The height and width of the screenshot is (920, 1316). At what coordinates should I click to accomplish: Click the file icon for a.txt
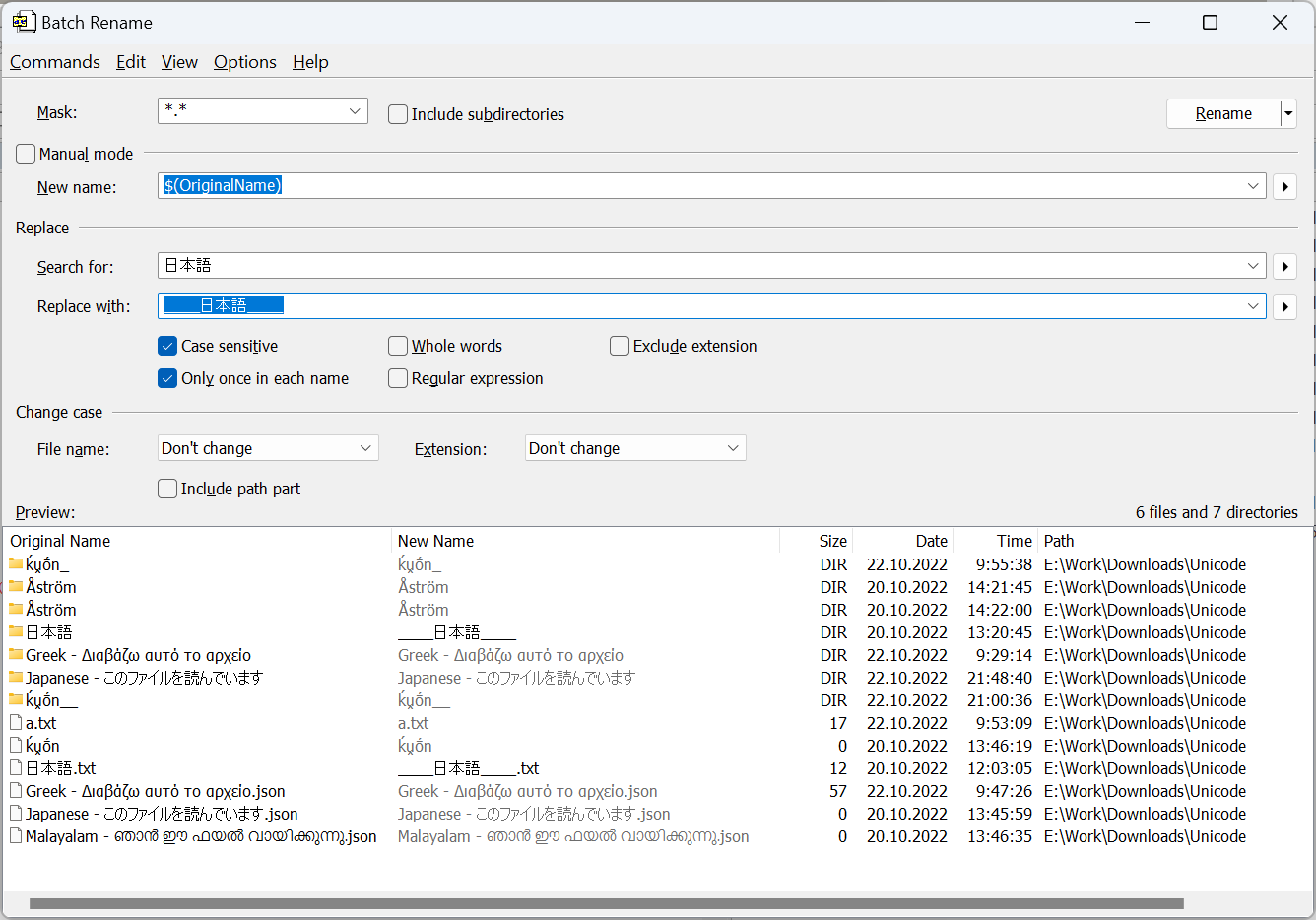tap(16, 723)
